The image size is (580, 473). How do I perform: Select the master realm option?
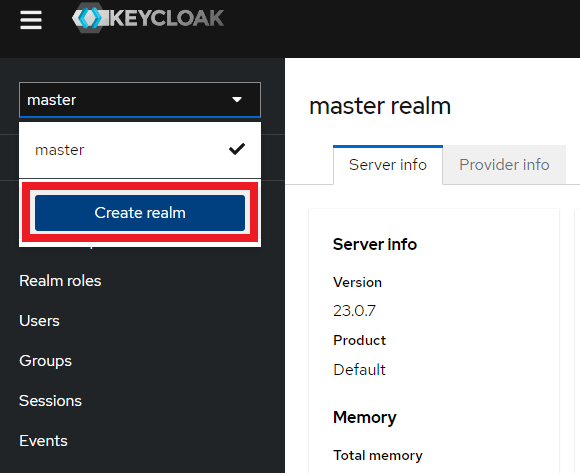[140, 150]
